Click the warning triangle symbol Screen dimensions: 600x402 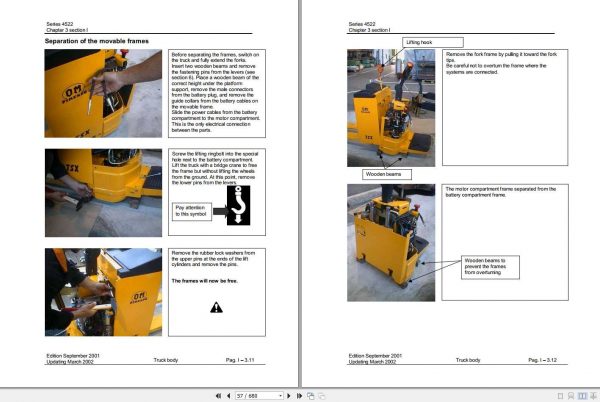pyautogui.click(x=216, y=307)
